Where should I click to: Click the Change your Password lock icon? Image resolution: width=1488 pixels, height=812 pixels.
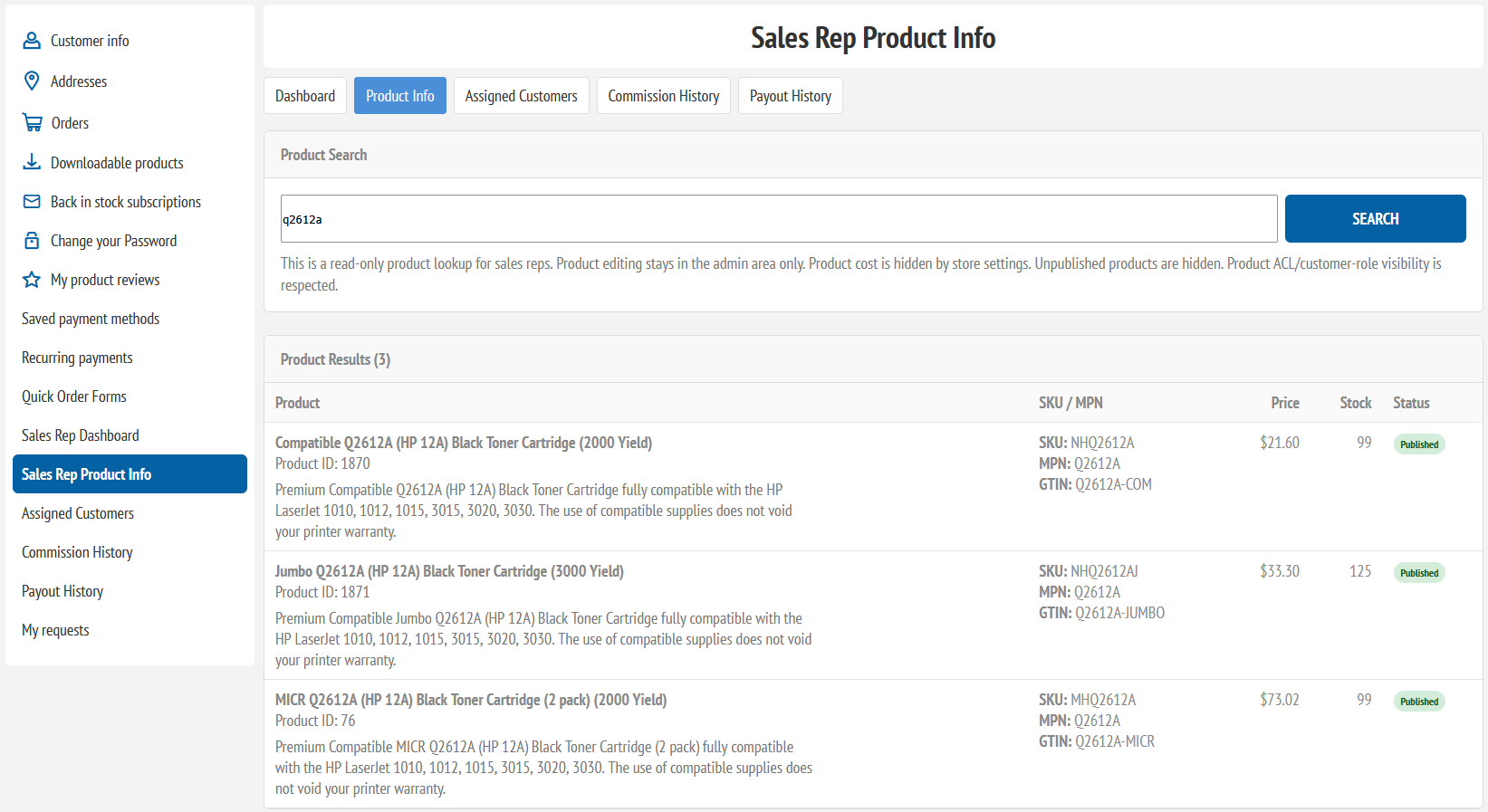click(x=32, y=240)
